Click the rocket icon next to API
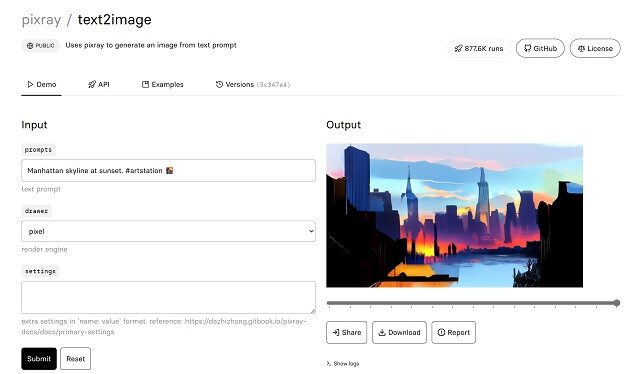 [x=92, y=84]
